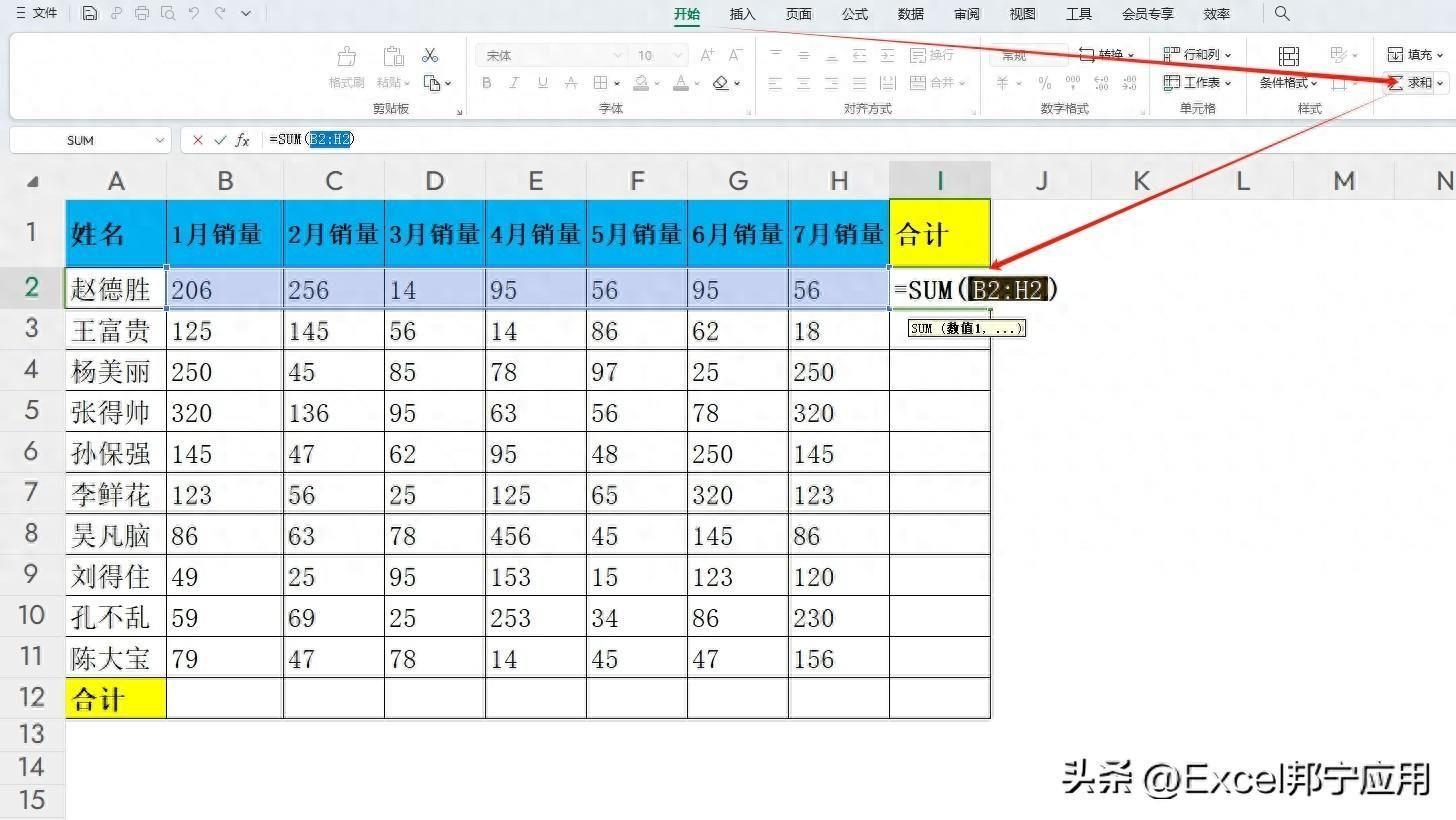Click cell with value 456

pos(536,535)
